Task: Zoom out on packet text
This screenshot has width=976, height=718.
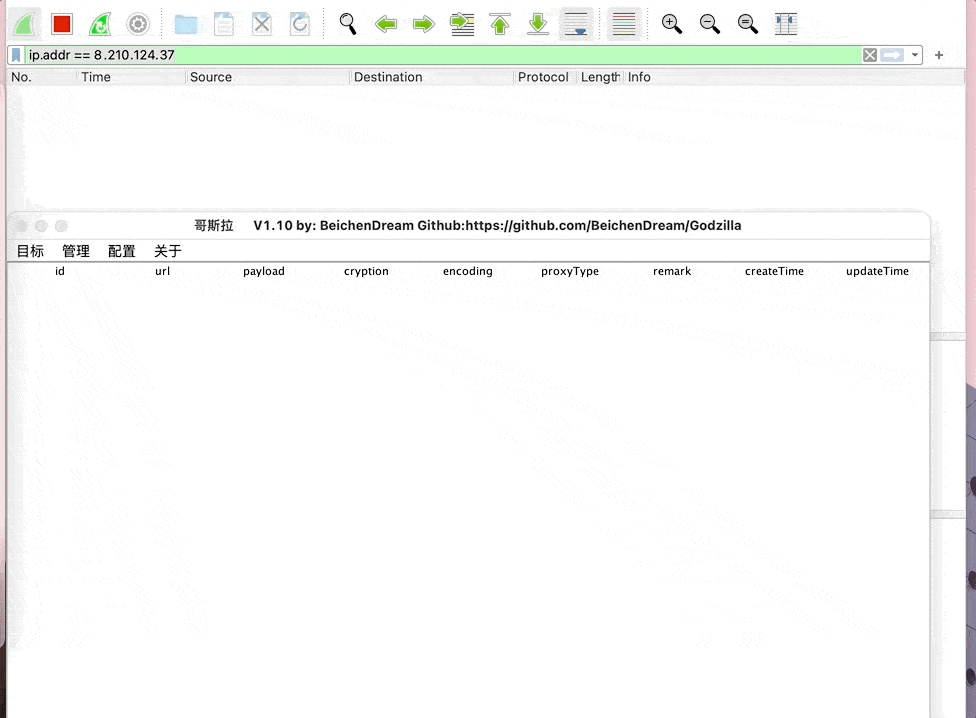Action: coord(710,24)
